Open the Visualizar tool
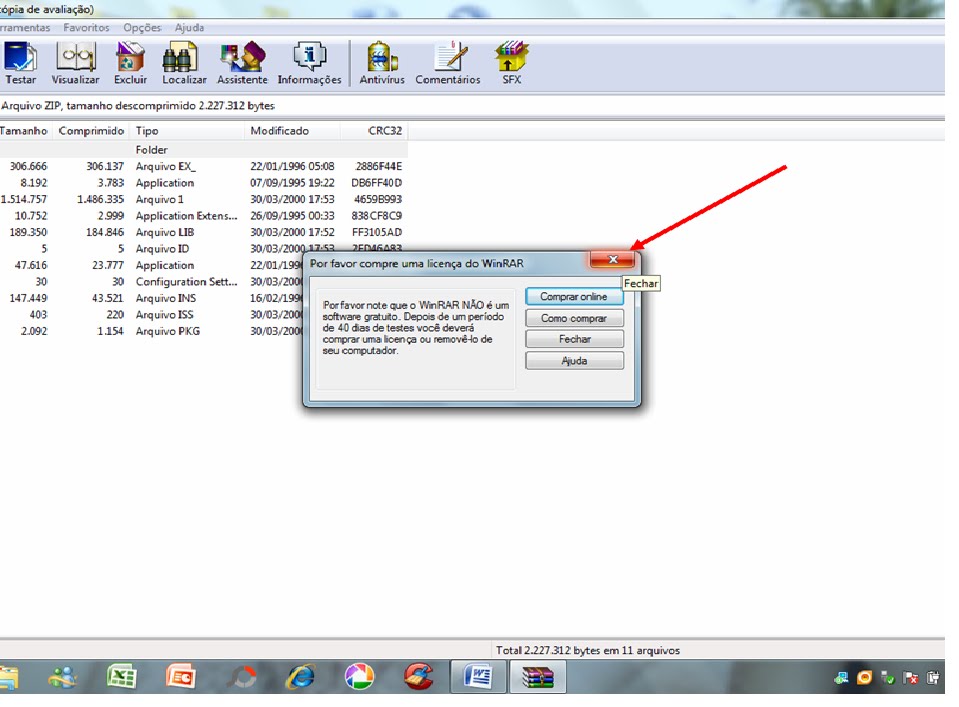The width and height of the screenshot is (959, 707). click(75, 62)
